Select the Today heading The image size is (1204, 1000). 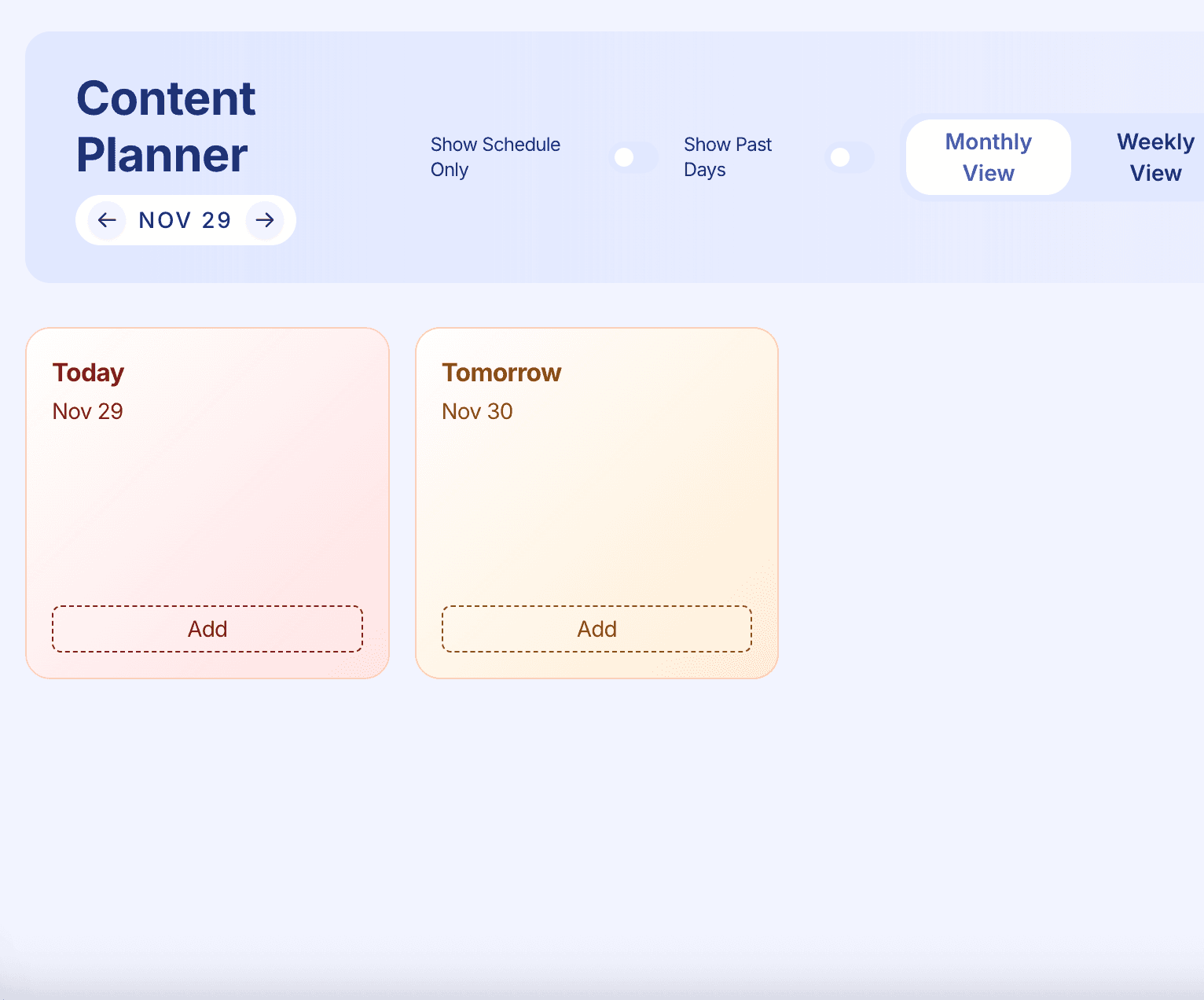tap(88, 373)
